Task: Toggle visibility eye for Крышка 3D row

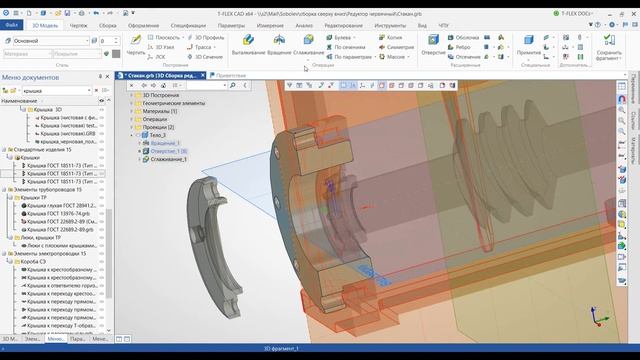Action: pos(102,110)
